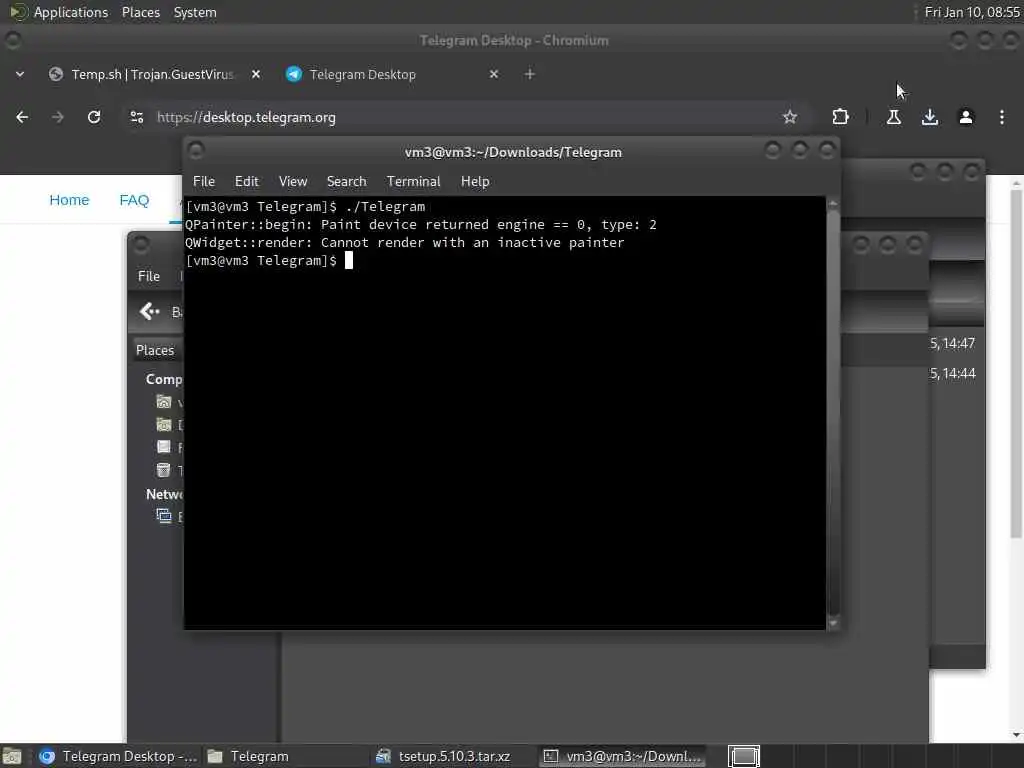Image resolution: width=1024 pixels, height=768 pixels.
Task: Open terminal File menu
Action: (204, 182)
